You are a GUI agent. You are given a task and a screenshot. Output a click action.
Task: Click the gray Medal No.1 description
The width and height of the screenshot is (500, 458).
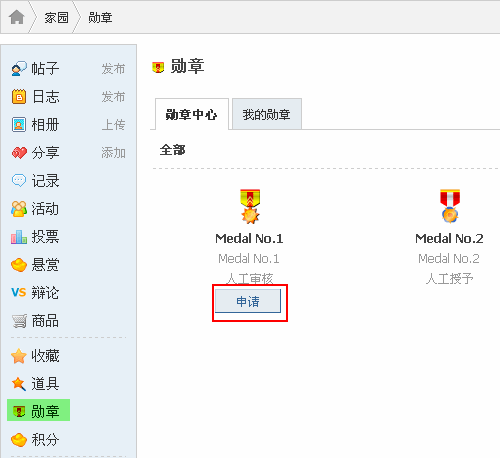coord(249,259)
